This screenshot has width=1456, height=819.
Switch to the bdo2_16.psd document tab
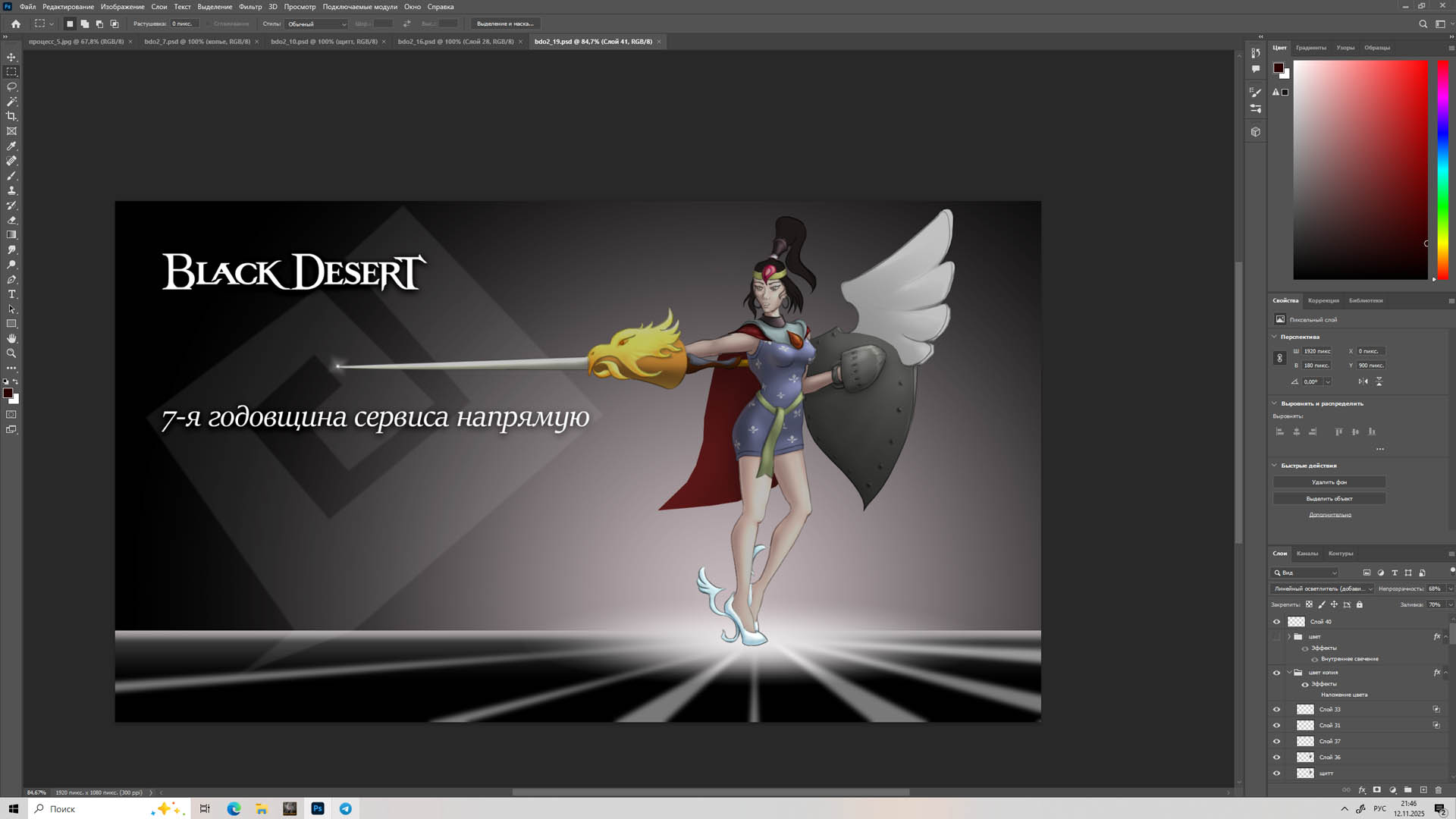(x=455, y=42)
